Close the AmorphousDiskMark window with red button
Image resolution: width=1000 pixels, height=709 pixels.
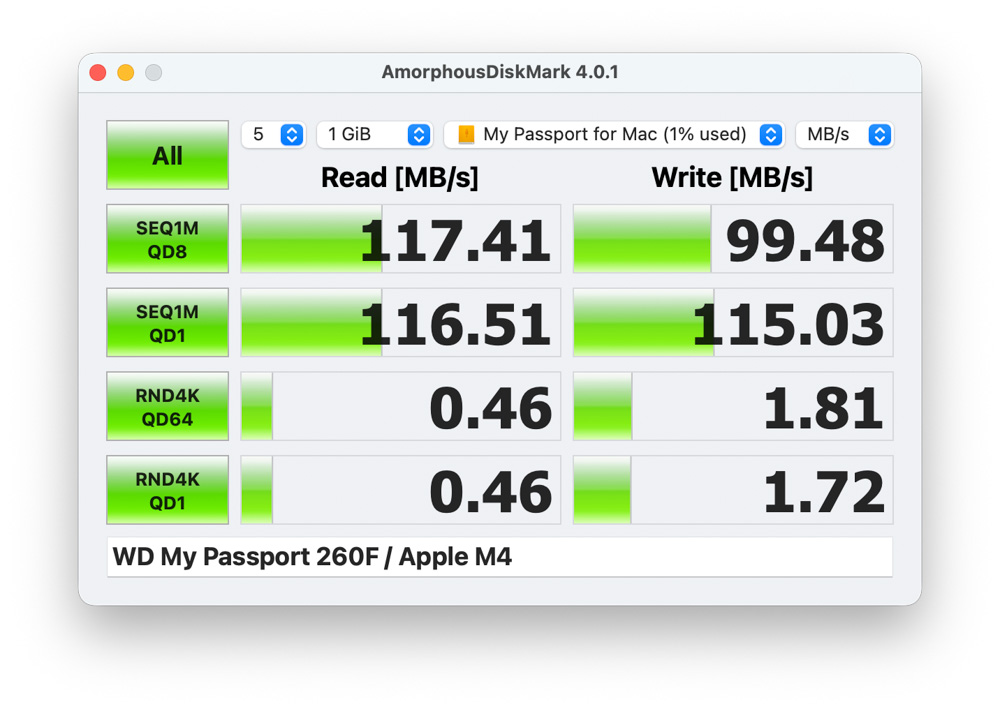click(x=98, y=73)
